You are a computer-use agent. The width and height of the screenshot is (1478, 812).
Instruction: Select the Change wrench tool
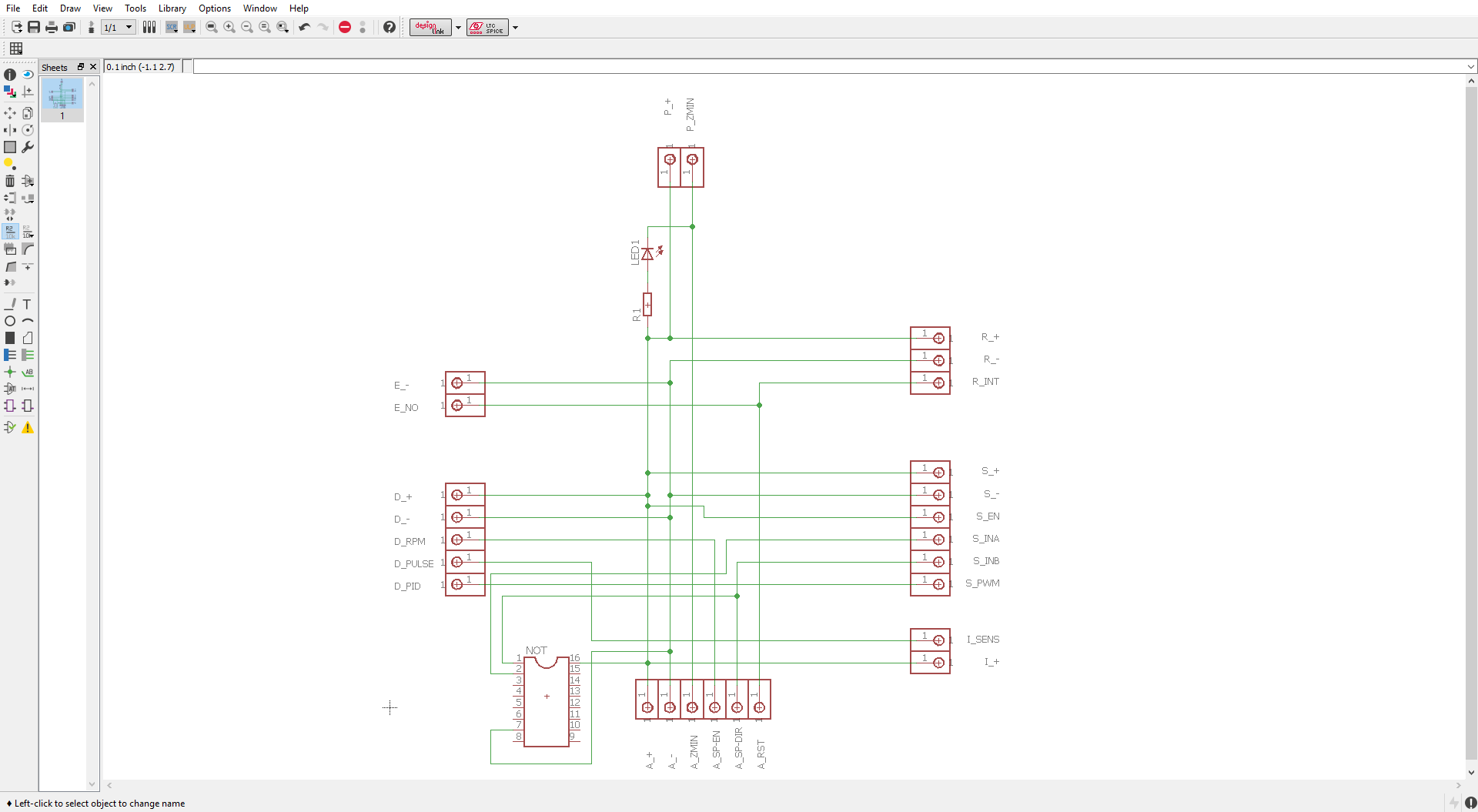28,147
